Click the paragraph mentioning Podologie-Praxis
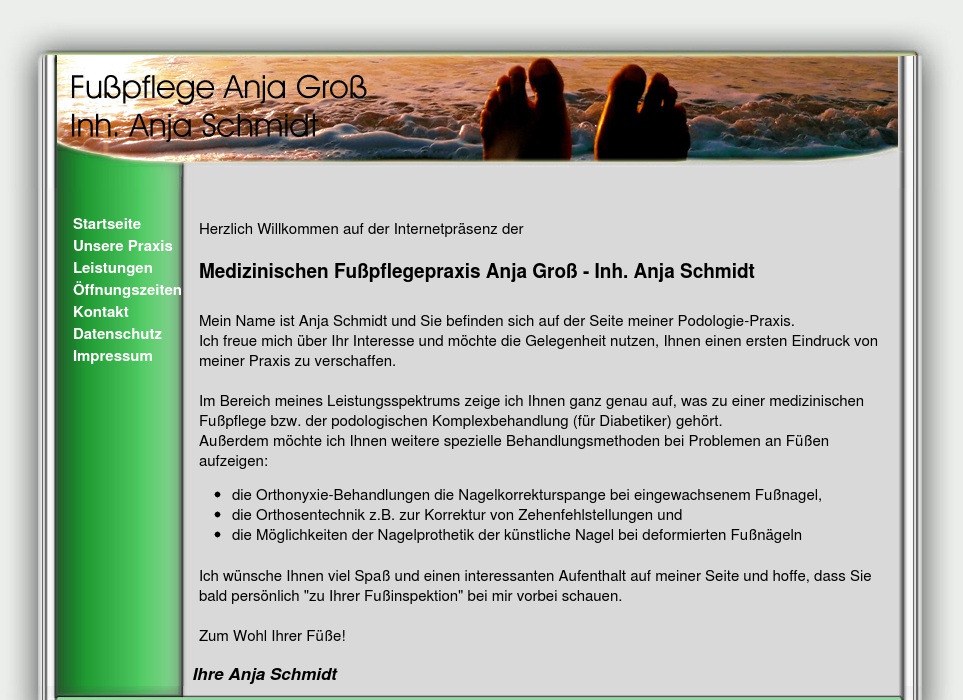 click(496, 320)
